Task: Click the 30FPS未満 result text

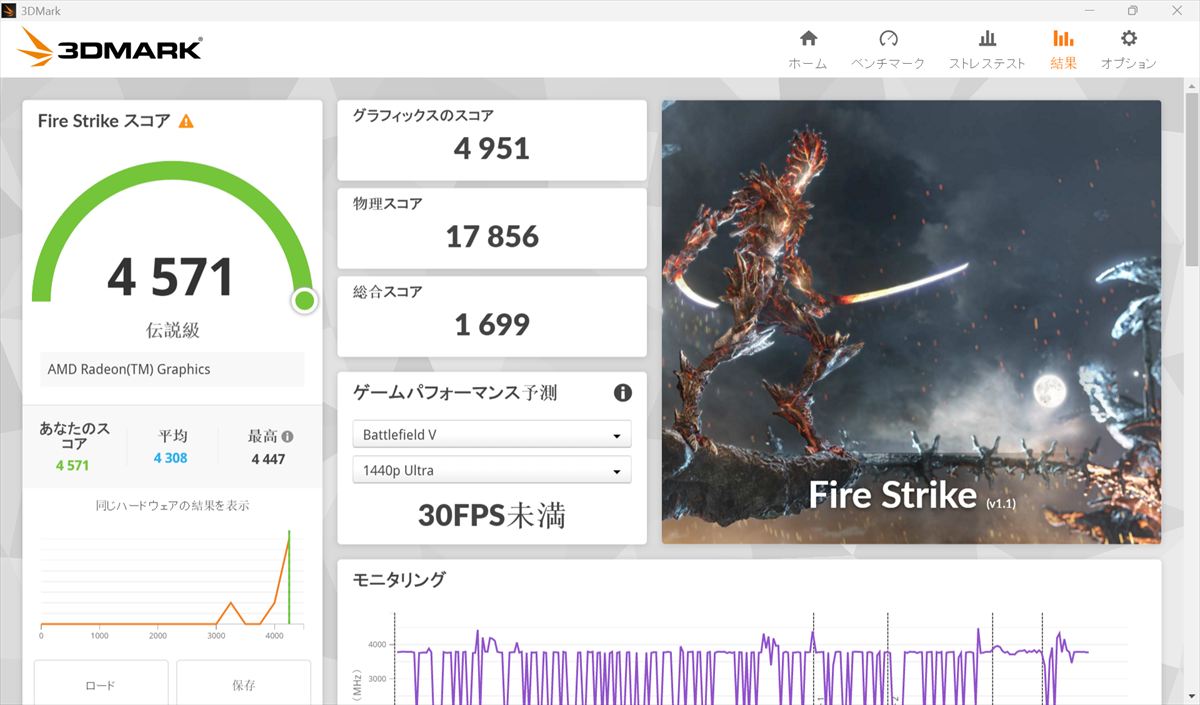Action: tap(491, 516)
